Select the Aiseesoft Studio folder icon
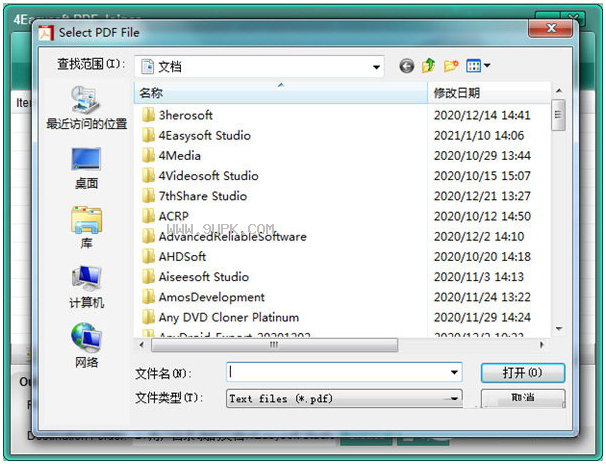Viewport: 606px width, 464px height. click(148, 277)
